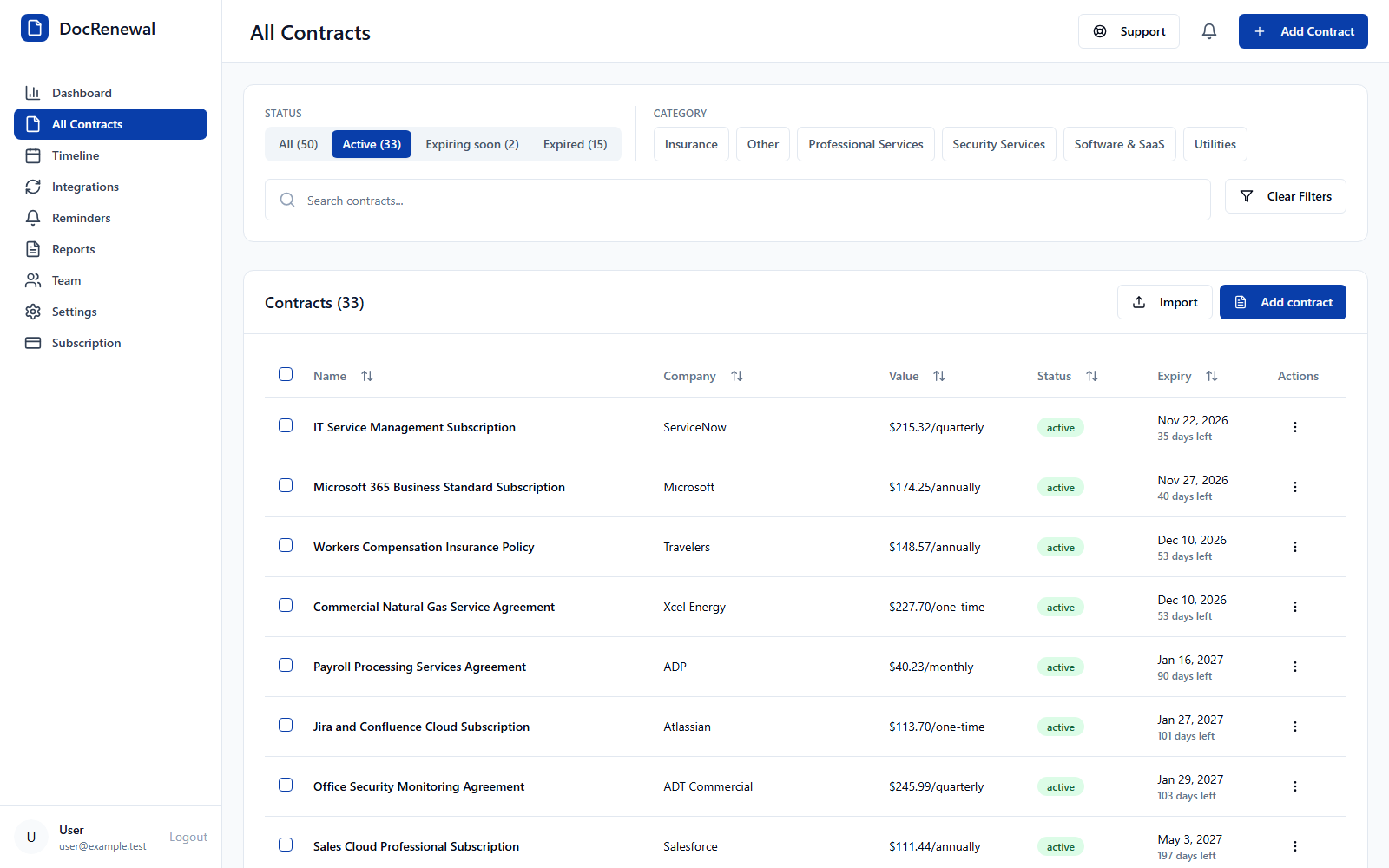Open actions menu for Atlassian contract

pyautogui.click(x=1295, y=727)
